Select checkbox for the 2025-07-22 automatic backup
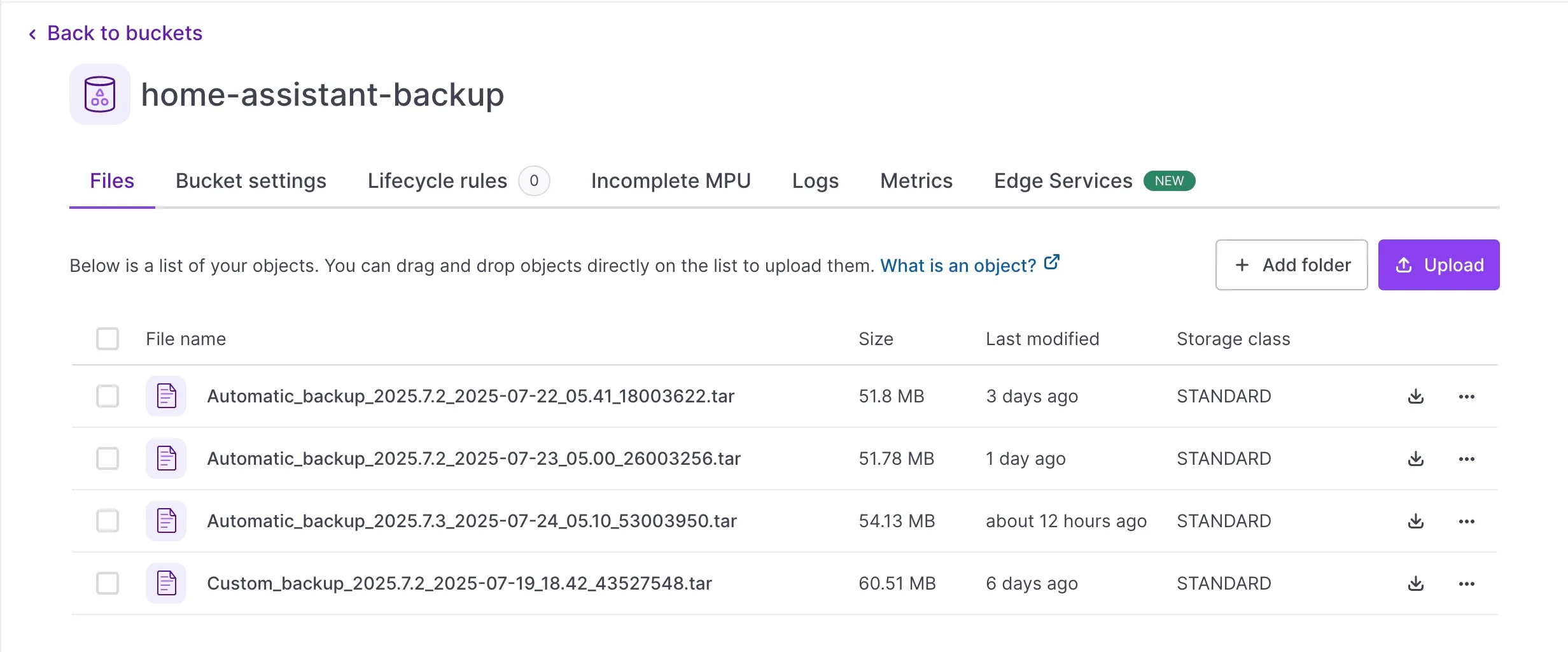 point(108,396)
